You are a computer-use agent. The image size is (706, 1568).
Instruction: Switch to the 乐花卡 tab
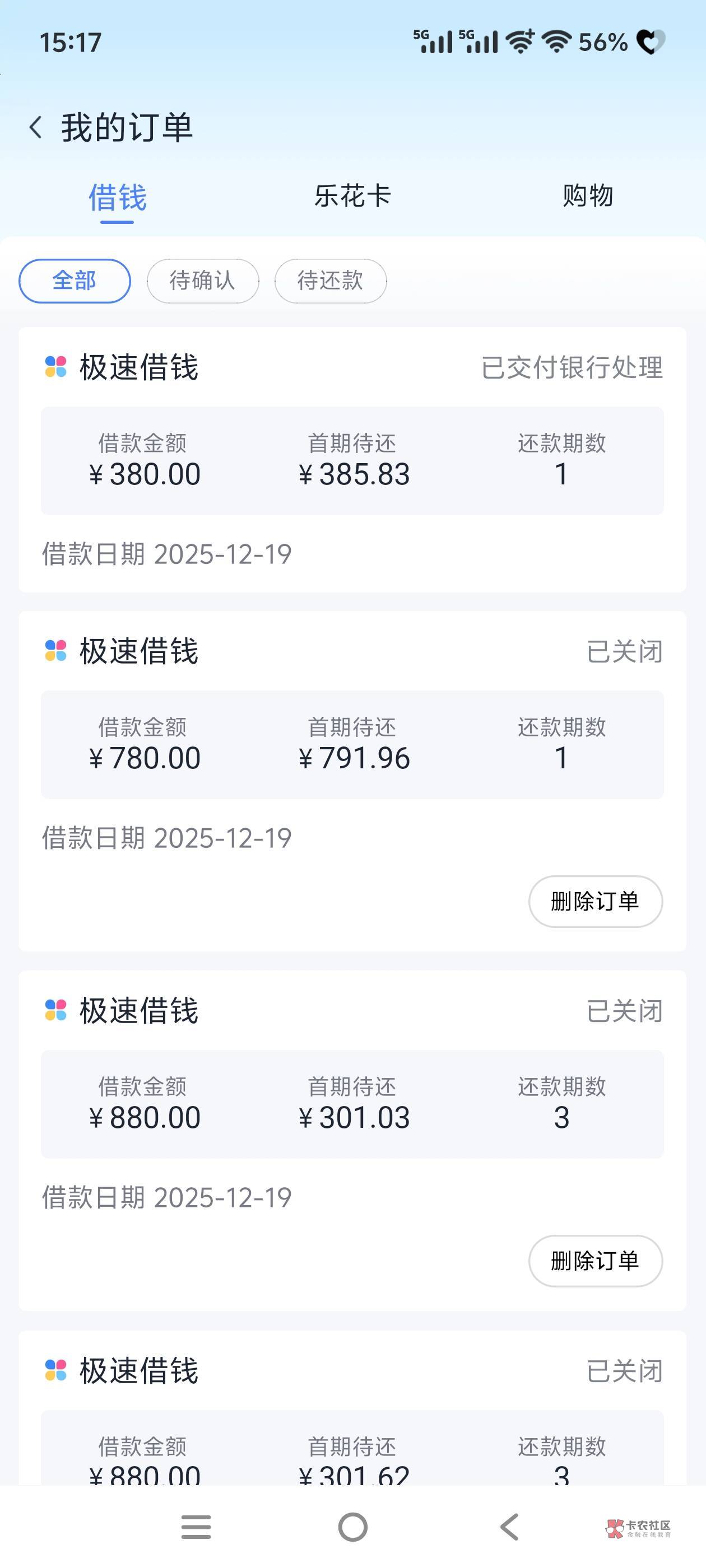pos(352,196)
